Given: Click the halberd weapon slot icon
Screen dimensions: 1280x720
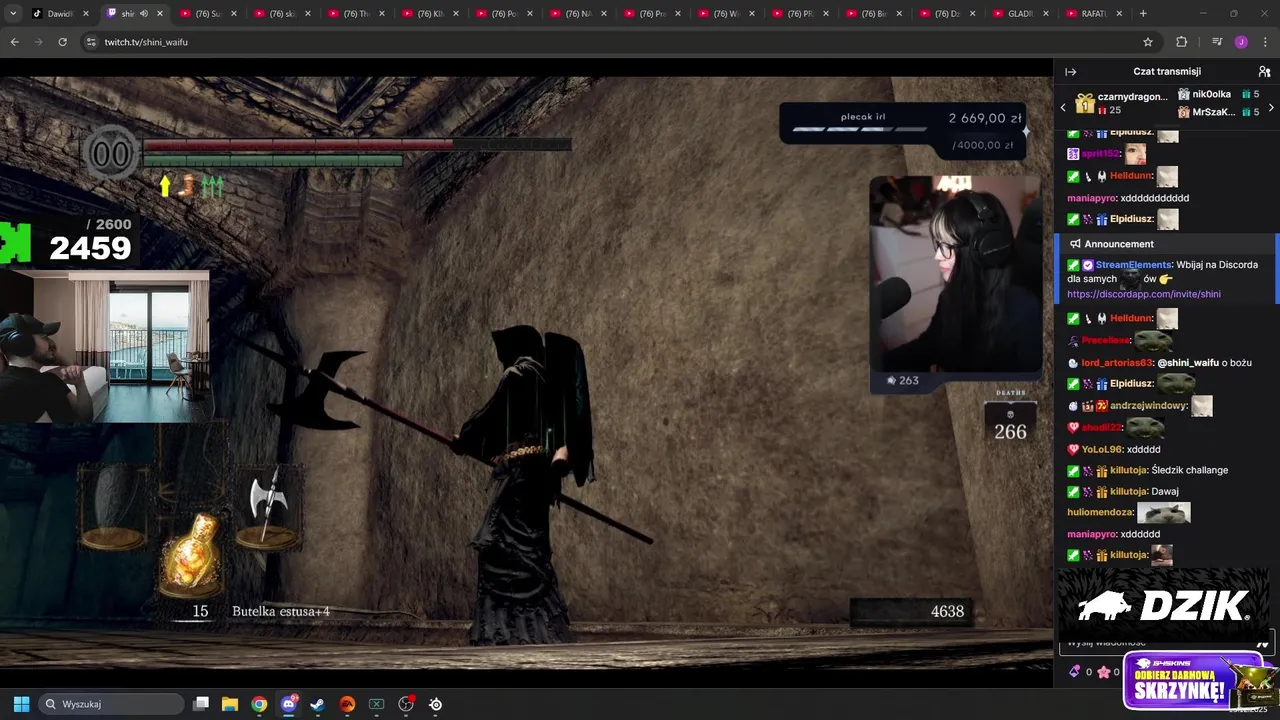Looking at the screenshot, I should coord(268,508).
